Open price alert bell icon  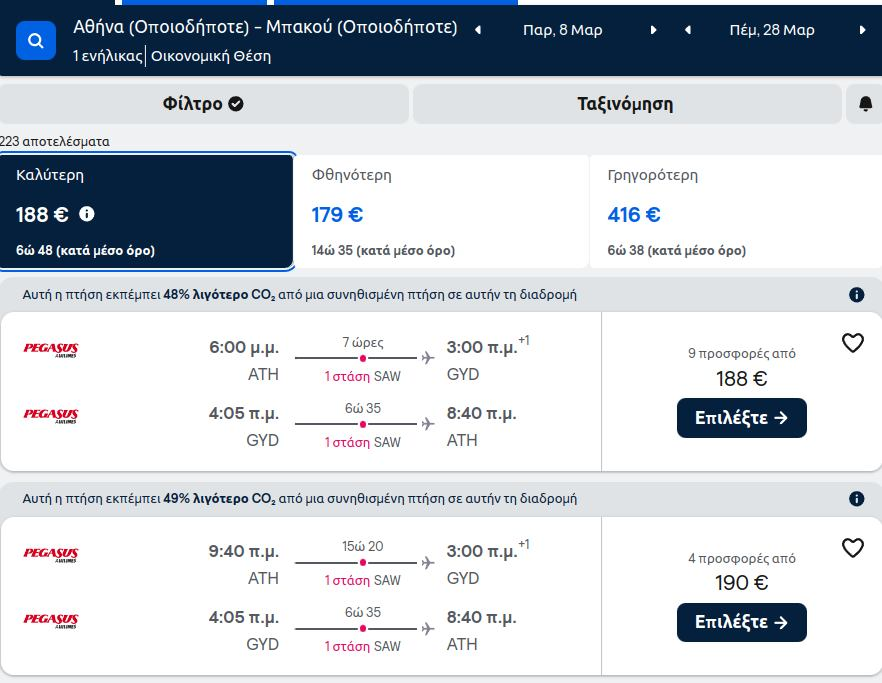pos(865,104)
